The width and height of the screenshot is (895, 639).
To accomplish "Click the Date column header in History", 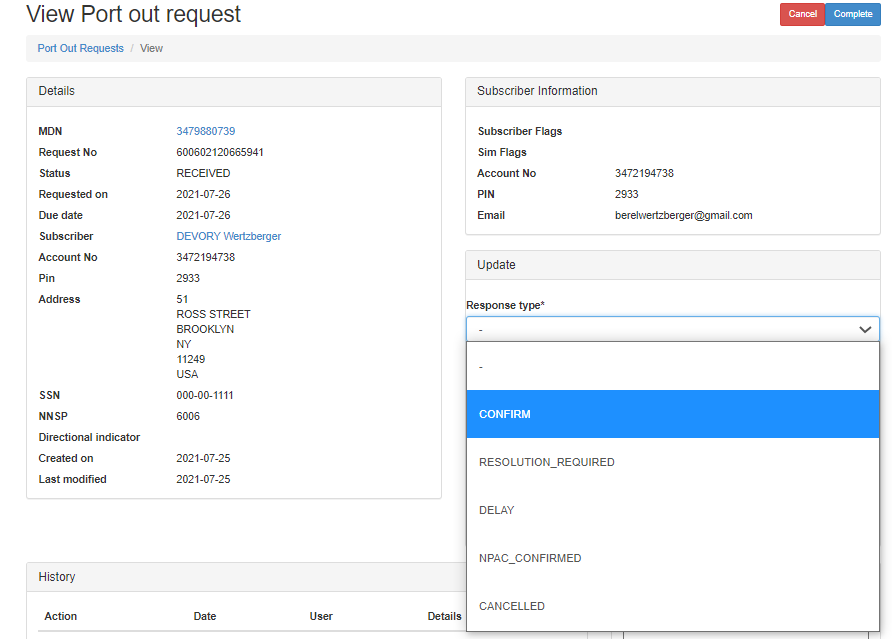I will point(204,616).
